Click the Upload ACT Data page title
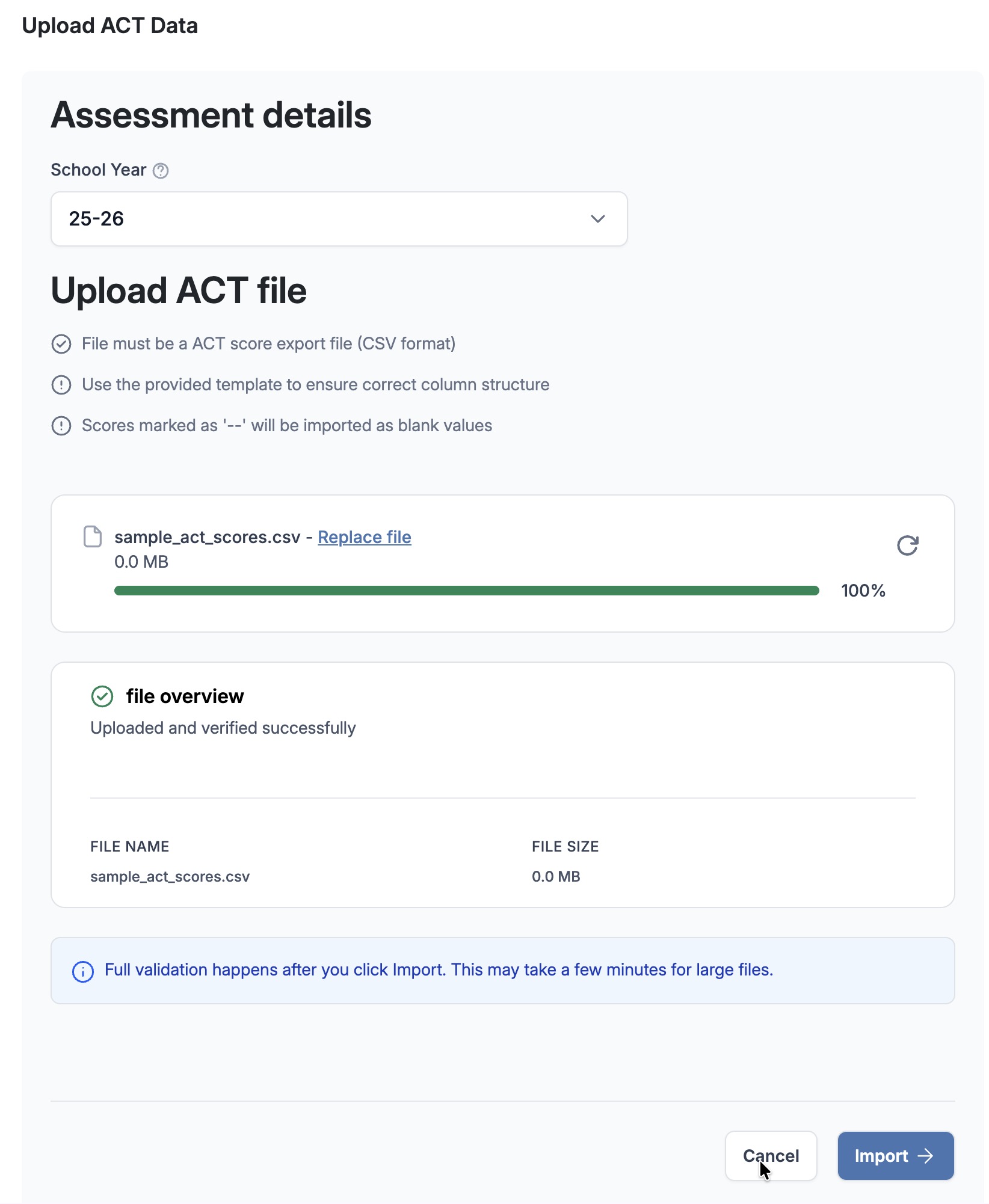The height and width of the screenshot is (1204, 989). click(109, 26)
